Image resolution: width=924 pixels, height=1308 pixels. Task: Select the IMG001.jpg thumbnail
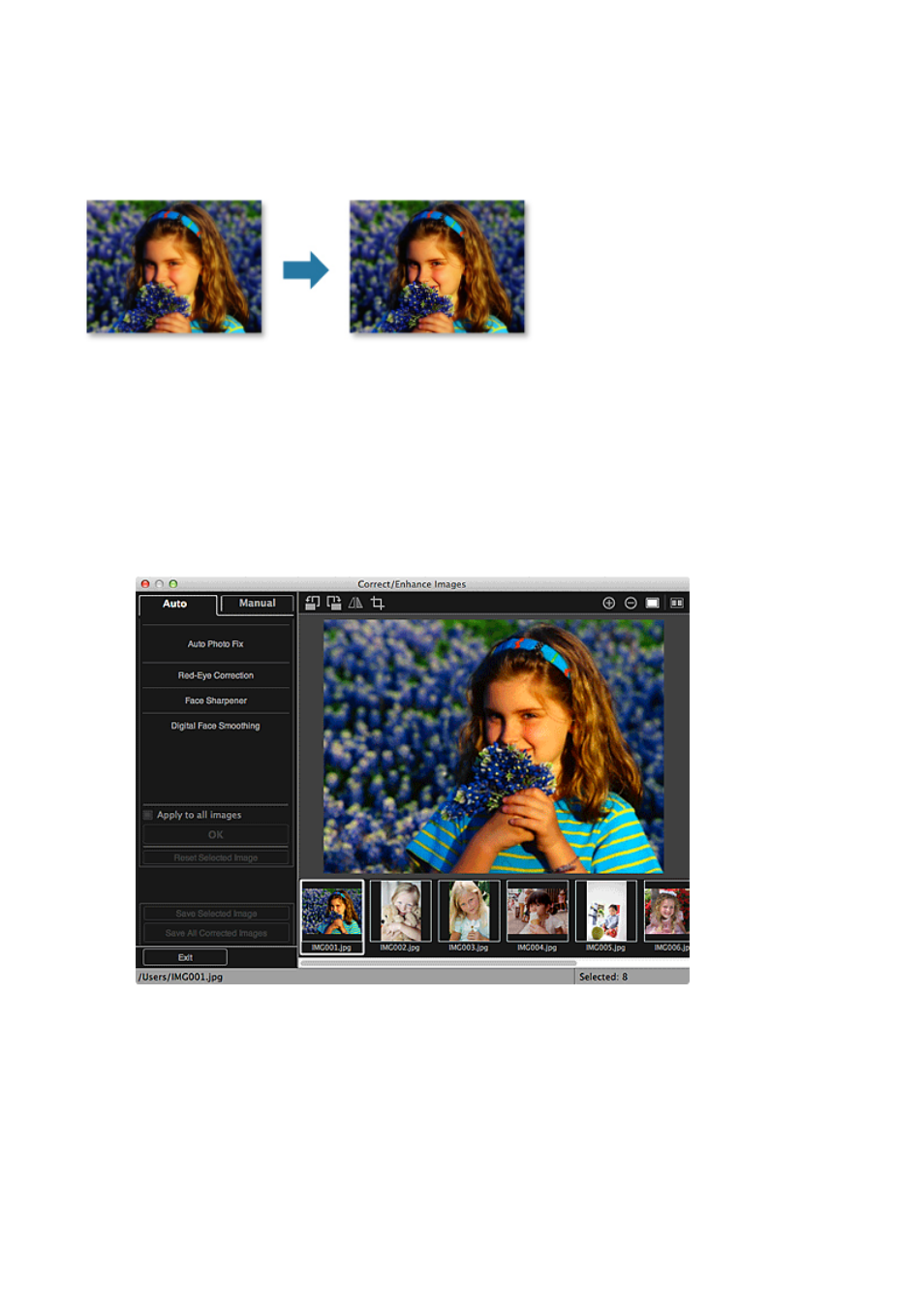pyautogui.click(x=332, y=917)
